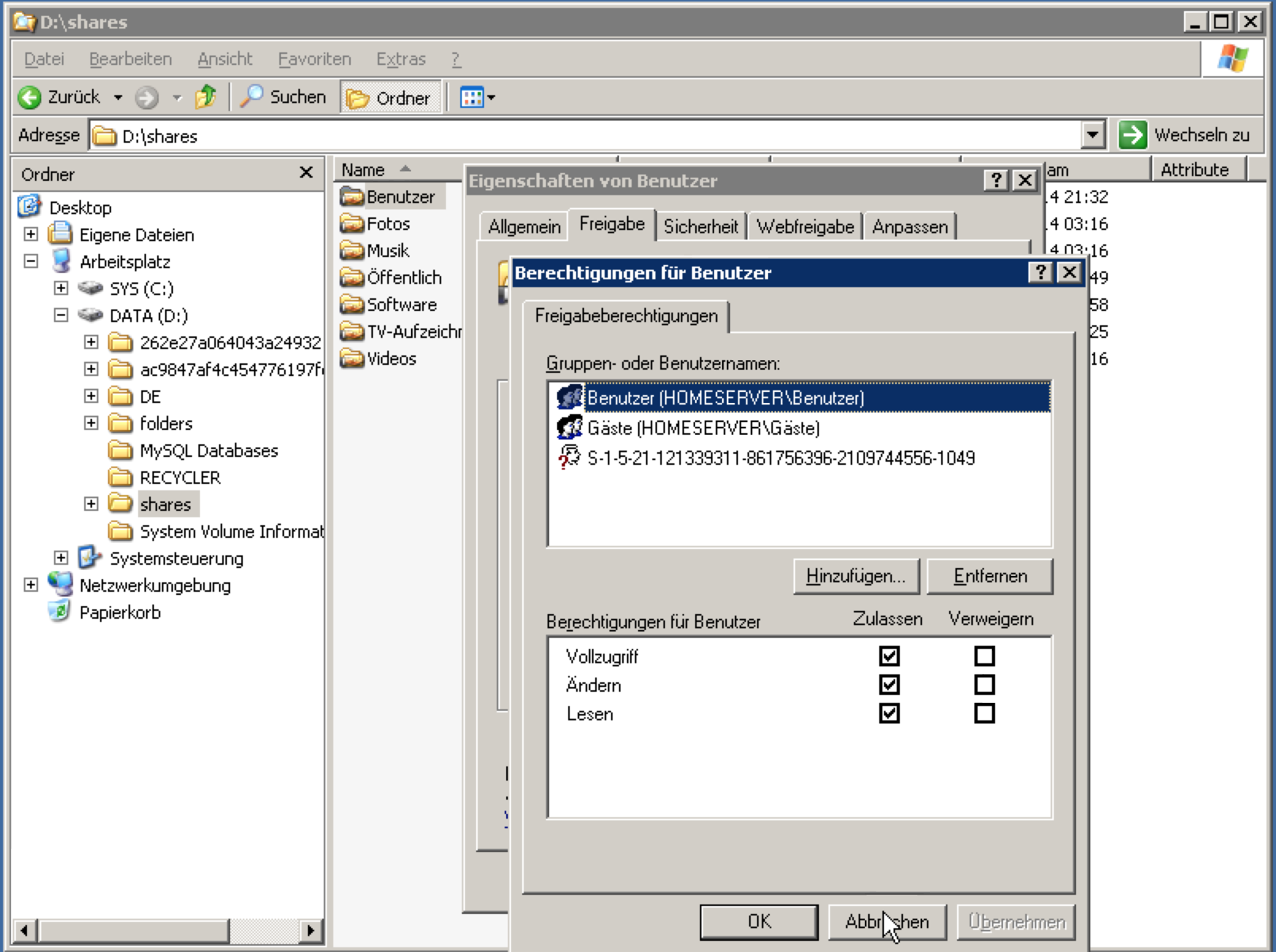
Task: Toggle Lesen Zulassen checkbox
Action: pyautogui.click(x=889, y=713)
